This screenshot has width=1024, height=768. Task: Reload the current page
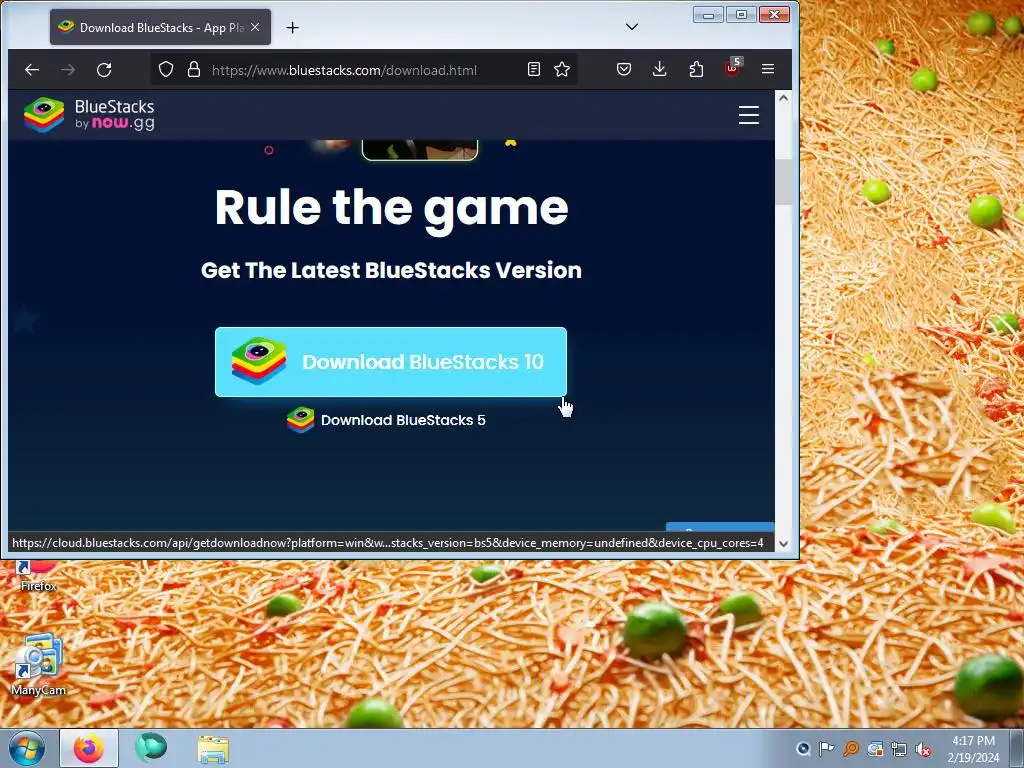(104, 69)
